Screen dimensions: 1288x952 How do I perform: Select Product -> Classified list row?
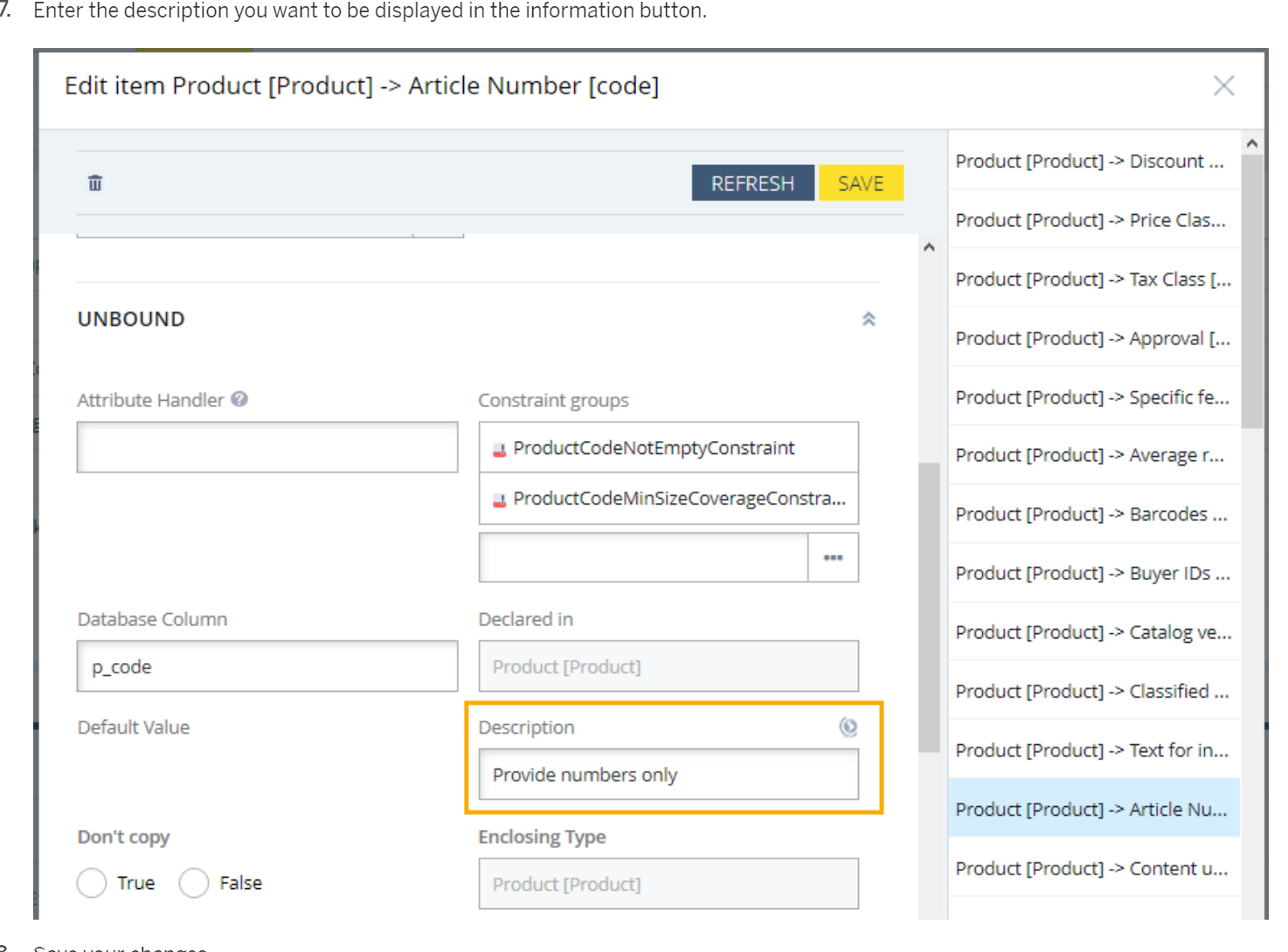(x=1094, y=691)
